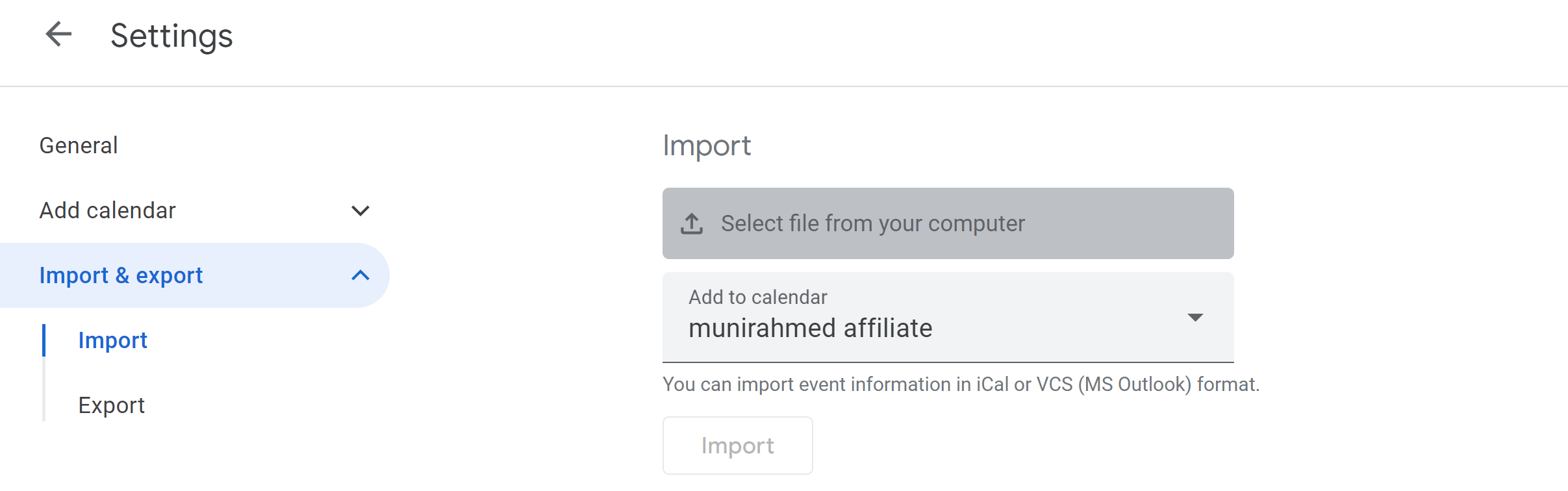Open Import & export from the sidebar
Viewport: 1568px width, 491px height.
click(x=121, y=275)
